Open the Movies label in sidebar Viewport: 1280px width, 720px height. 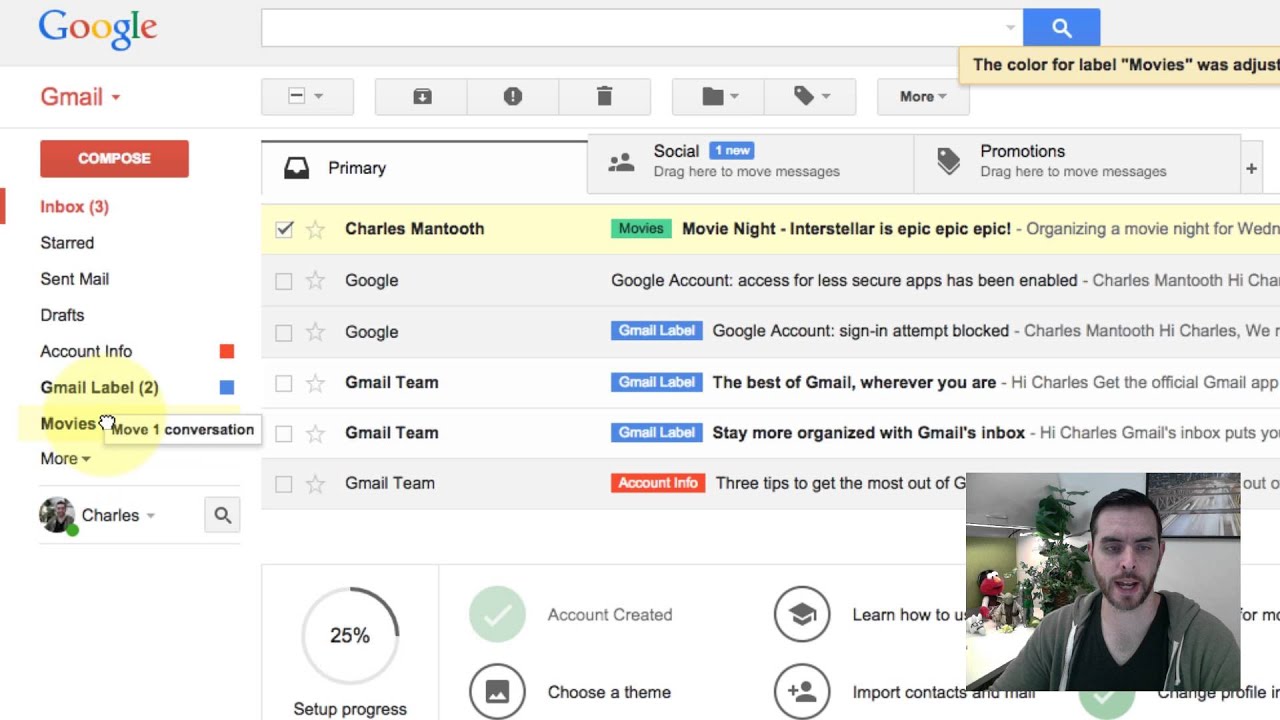coord(67,423)
